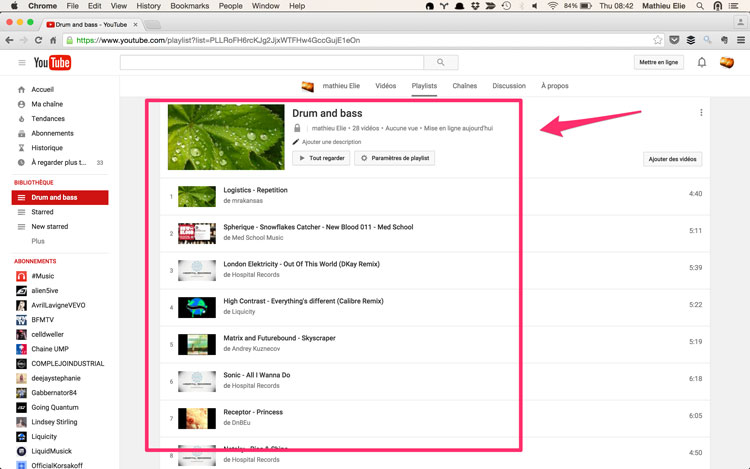This screenshot has width=750, height=469.
Task: Open the Wi-Fi status menu
Action: point(552,6)
